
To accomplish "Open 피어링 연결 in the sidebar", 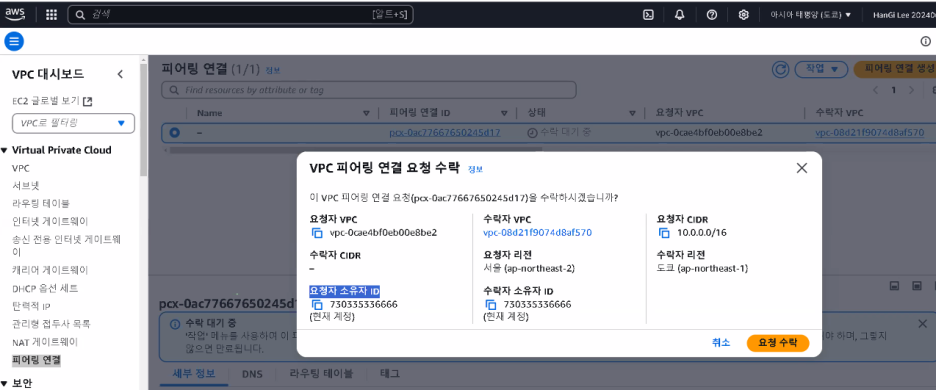I will coord(36,360).
